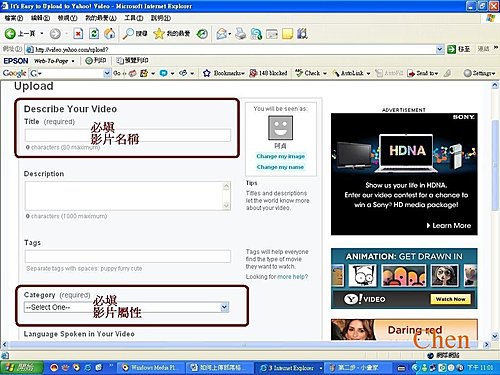Click inside the video Title field
The width and height of the screenshot is (500, 375).
tap(127, 135)
